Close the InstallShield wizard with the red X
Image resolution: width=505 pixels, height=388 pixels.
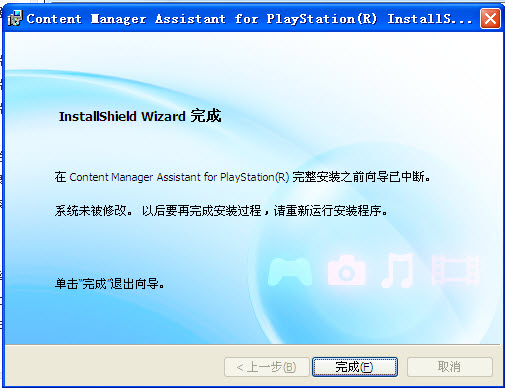(490, 19)
